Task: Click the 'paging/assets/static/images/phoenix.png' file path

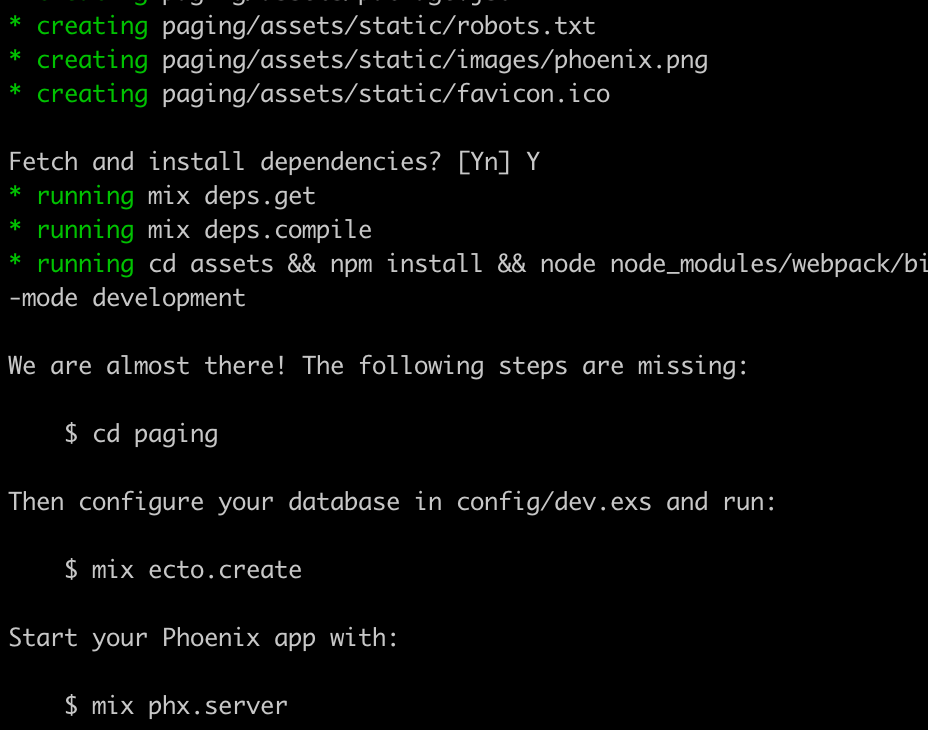Action: click(435, 60)
